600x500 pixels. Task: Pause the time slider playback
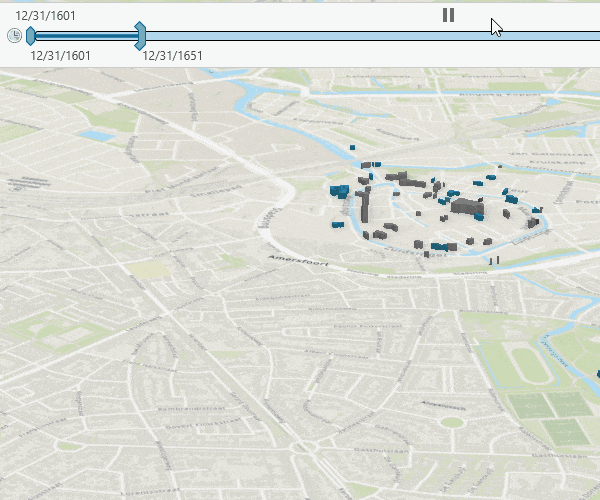(x=448, y=15)
